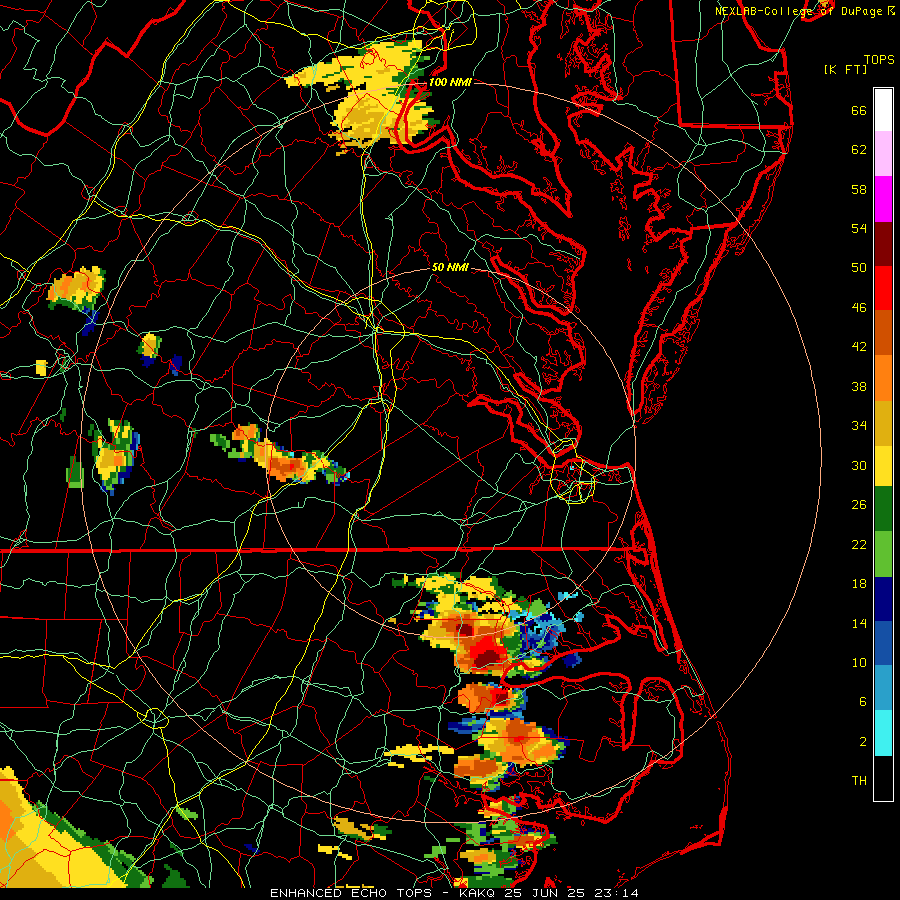Click the '10' legend value

[x=859, y=662]
